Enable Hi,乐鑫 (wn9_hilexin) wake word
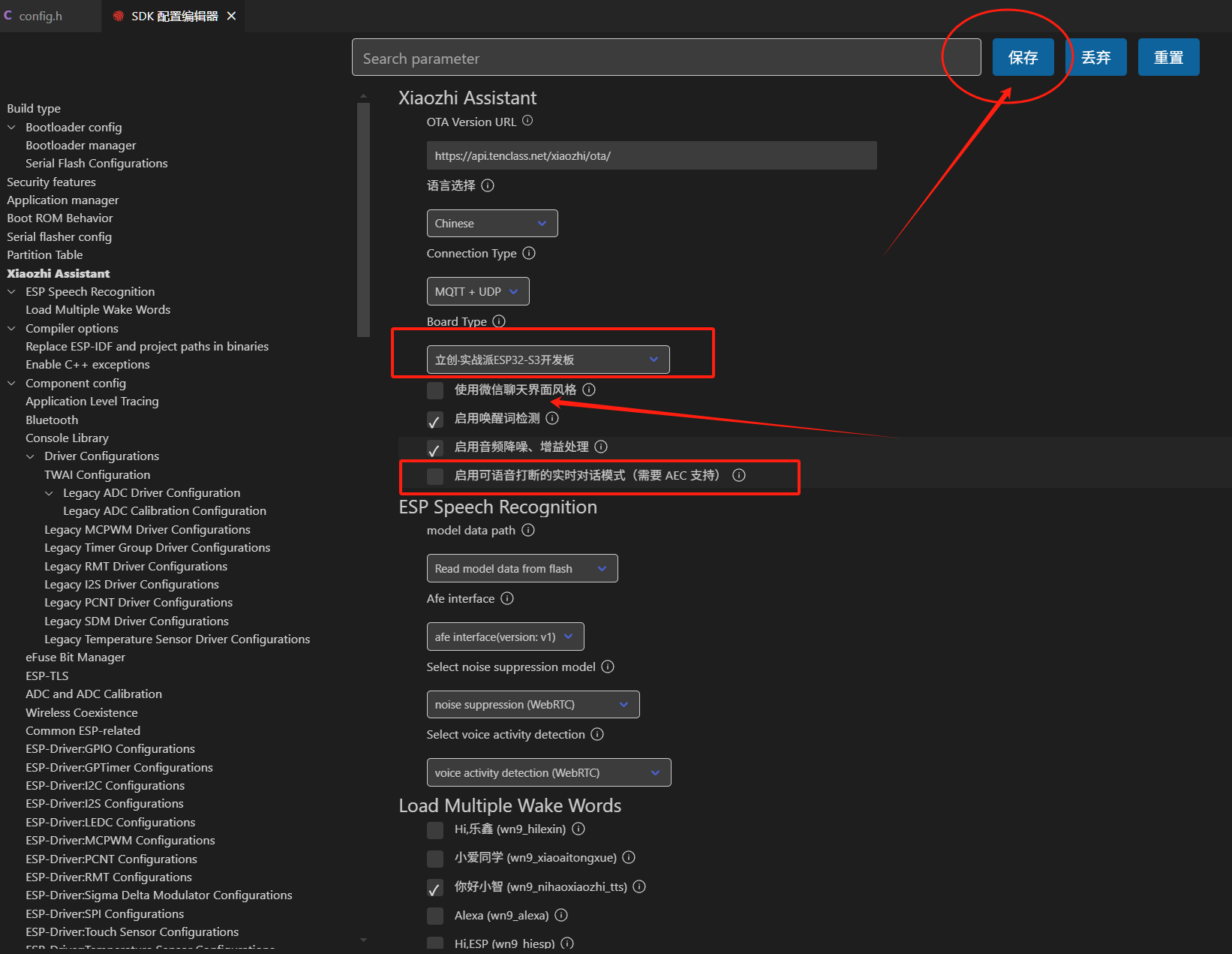Viewport: 1232px width, 954px height. pos(435,829)
